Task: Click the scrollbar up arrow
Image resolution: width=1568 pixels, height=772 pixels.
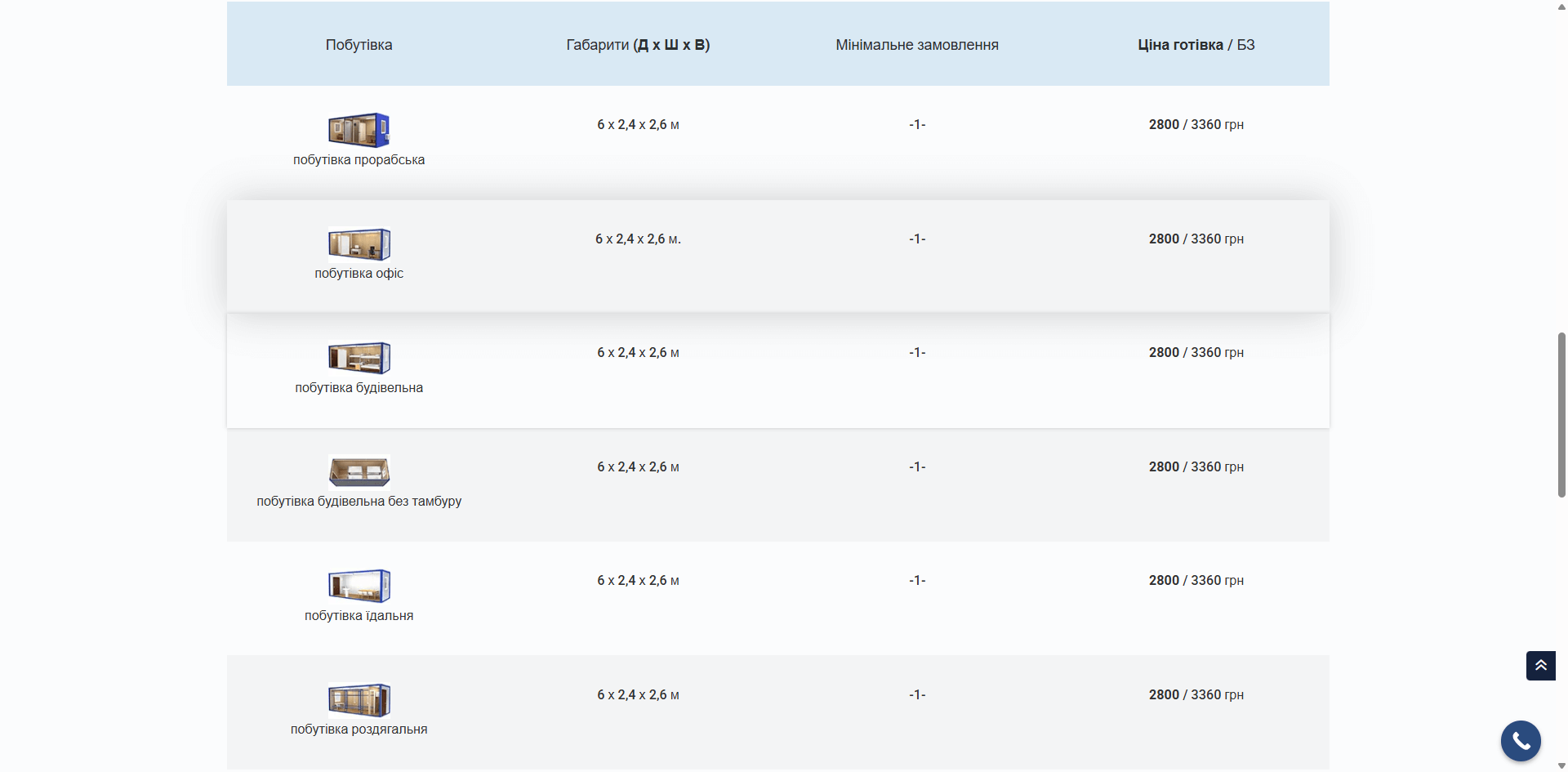Action: click(1561, 7)
